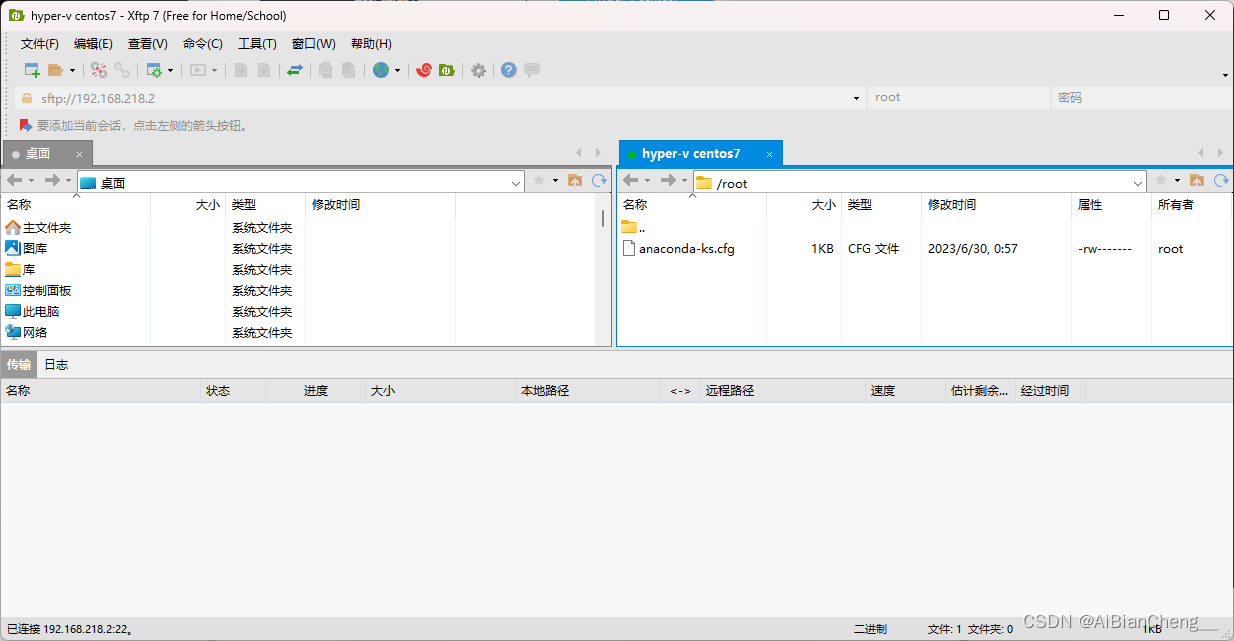Viewport: 1234px width, 641px height.
Task: Launch Xshell using the red swirl toolbar icon
Action: 423,70
